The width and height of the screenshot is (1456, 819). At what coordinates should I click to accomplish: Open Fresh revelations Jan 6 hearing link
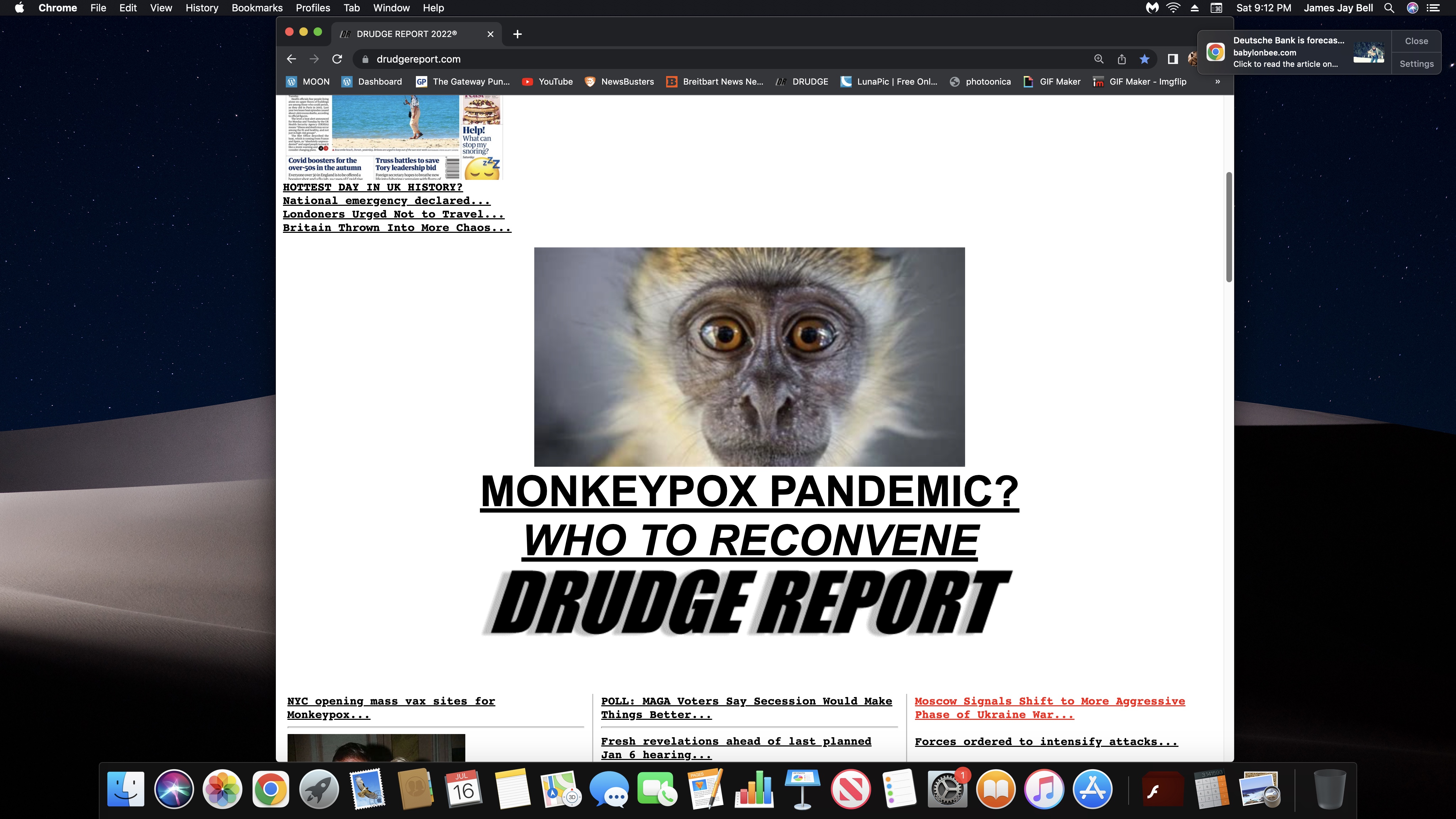click(736, 748)
